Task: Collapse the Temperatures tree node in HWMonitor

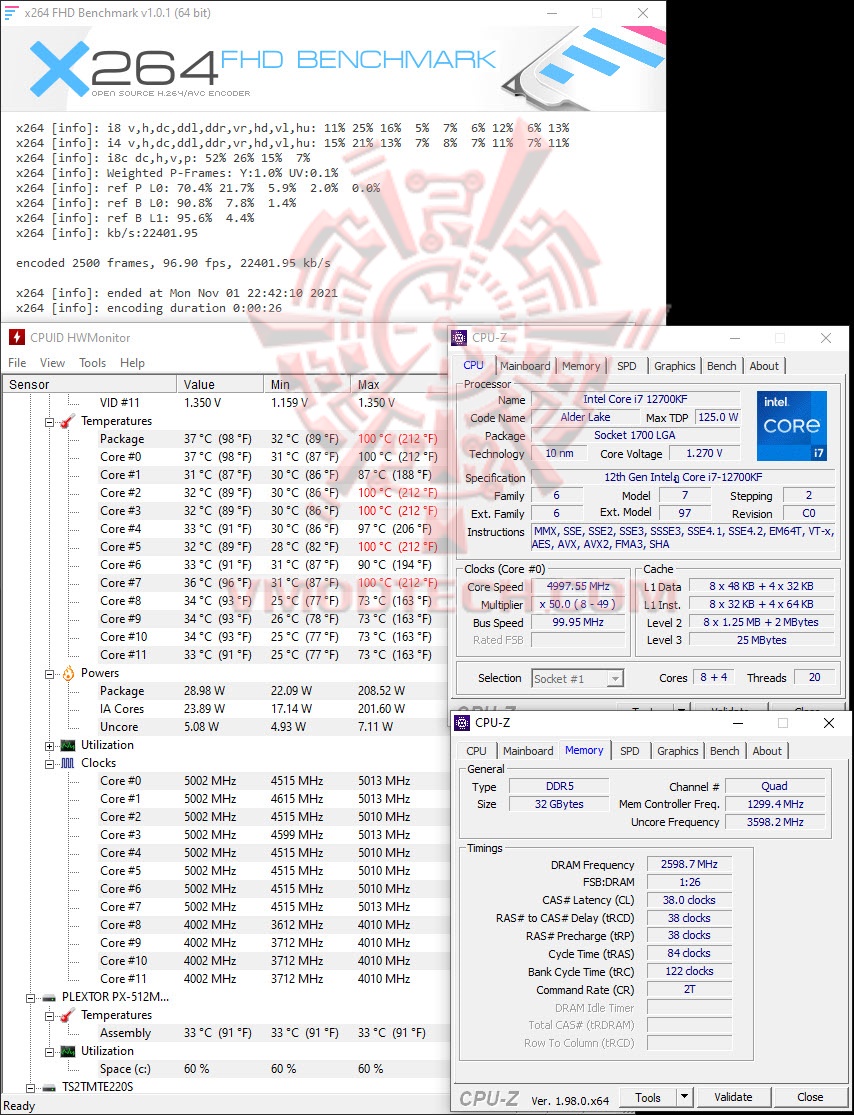Action: coord(48,421)
